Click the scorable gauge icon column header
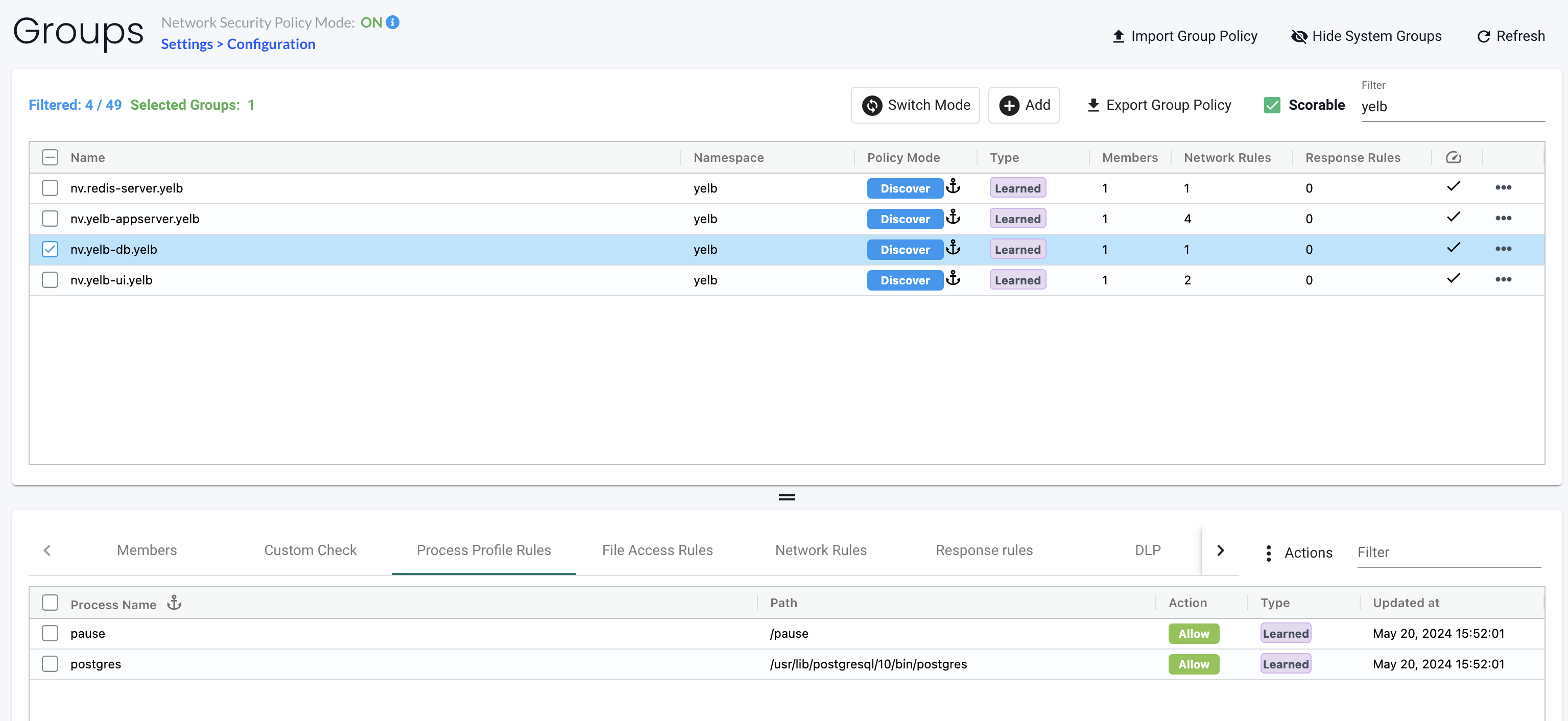 (x=1453, y=158)
